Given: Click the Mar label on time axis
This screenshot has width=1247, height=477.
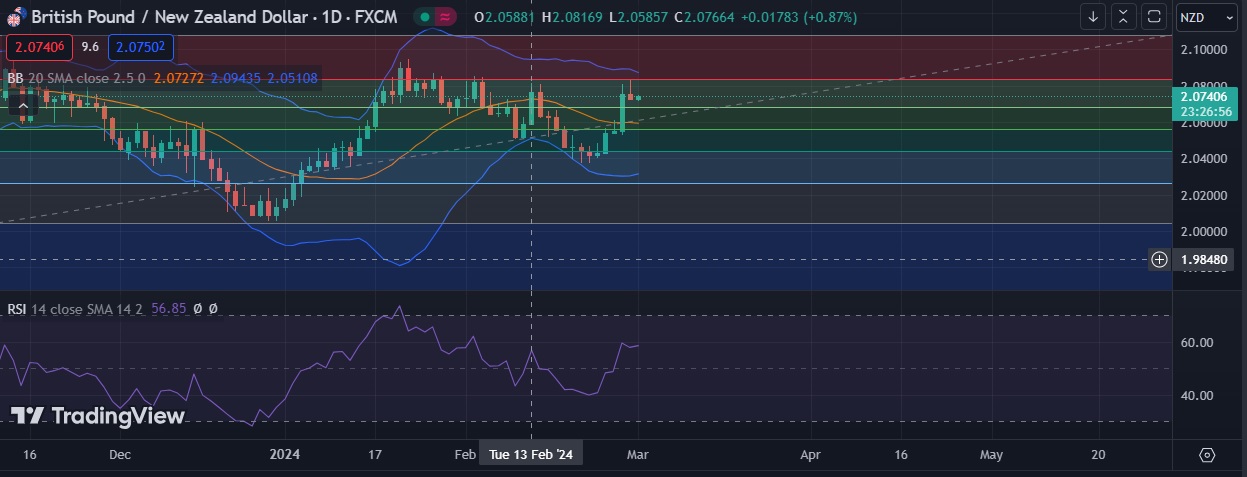Looking at the screenshot, I should (638, 454).
